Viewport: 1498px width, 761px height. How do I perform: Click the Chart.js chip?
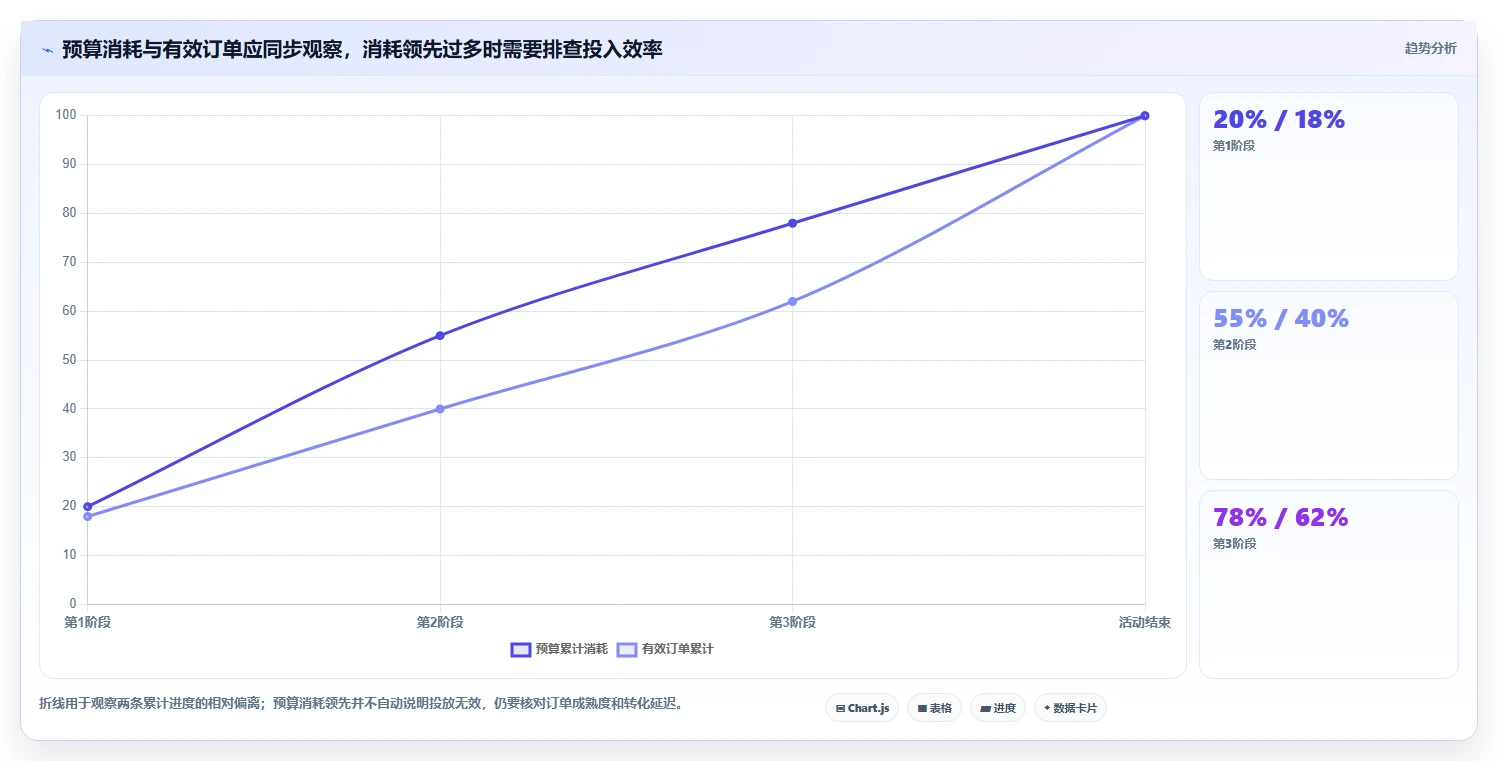pyautogui.click(x=862, y=708)
